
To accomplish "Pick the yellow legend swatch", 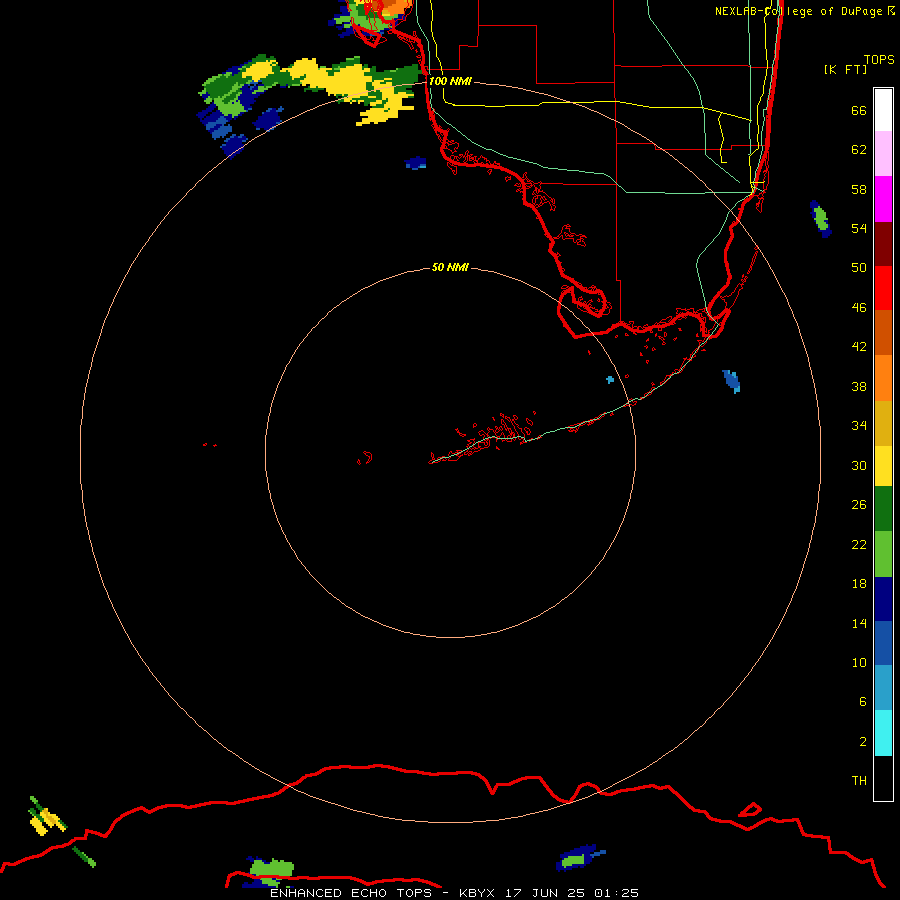I will tap(883, 466).
